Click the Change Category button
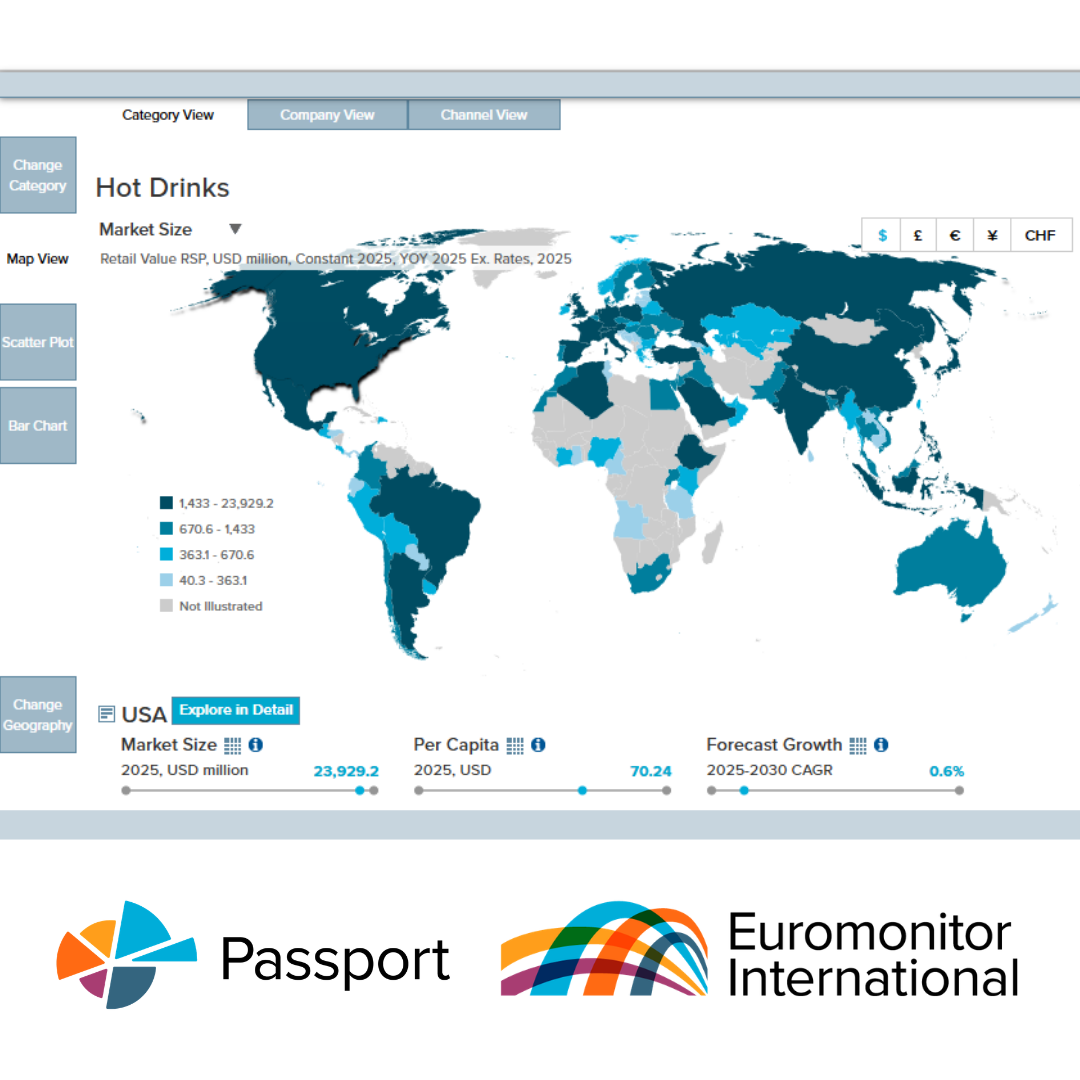The height and width of the screenshot is (1080, 1080). pos(38,176)
